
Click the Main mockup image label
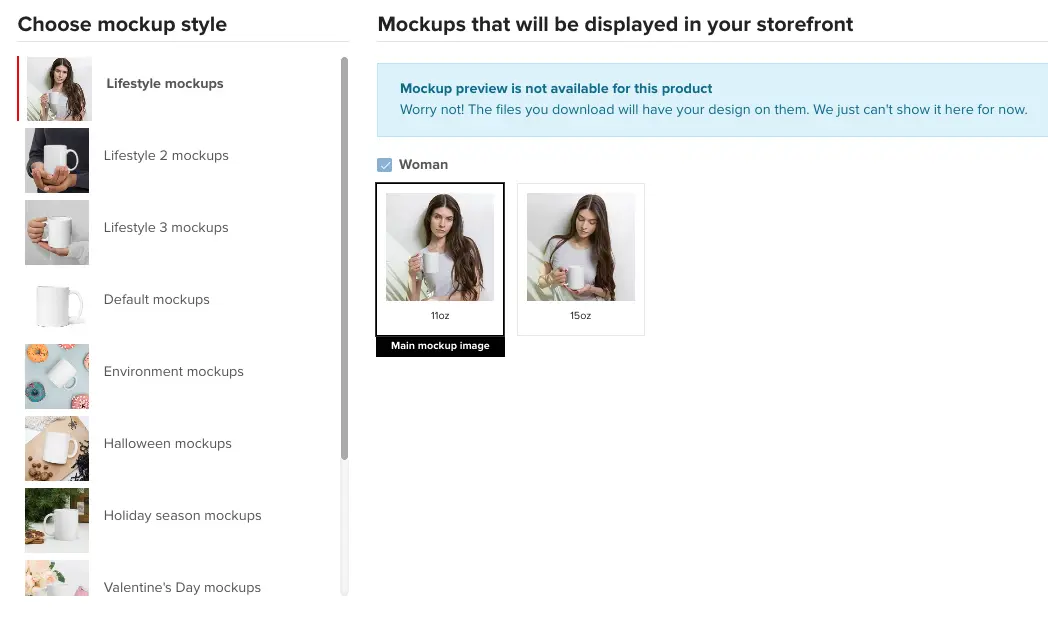(x=440, y=346)
